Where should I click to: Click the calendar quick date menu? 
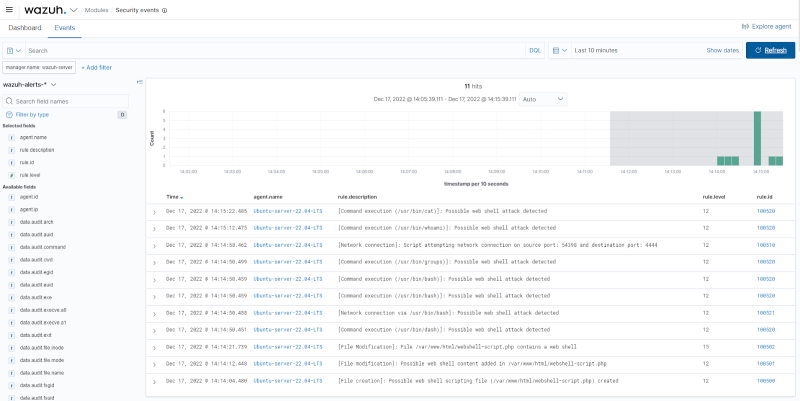[x=559, y=50]
